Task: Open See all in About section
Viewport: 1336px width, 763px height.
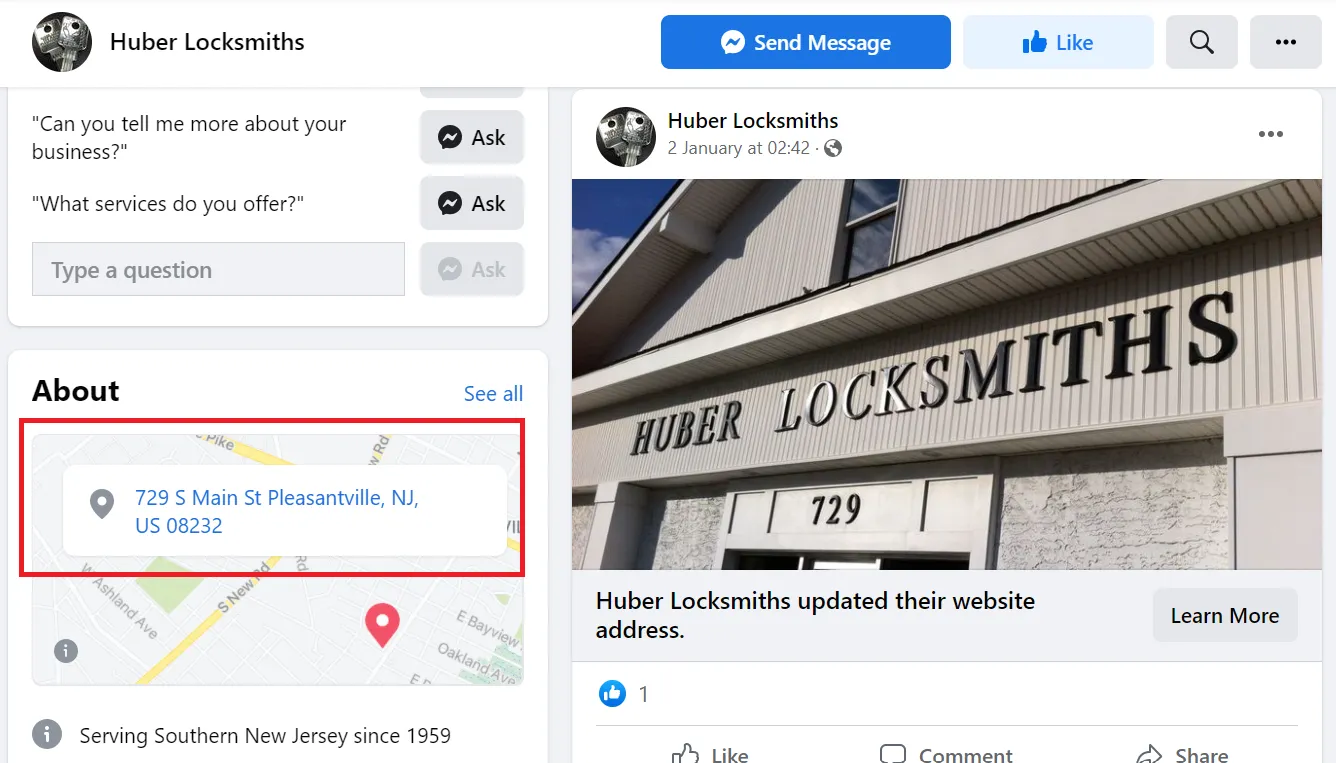Action: click(x=493, y=394)
